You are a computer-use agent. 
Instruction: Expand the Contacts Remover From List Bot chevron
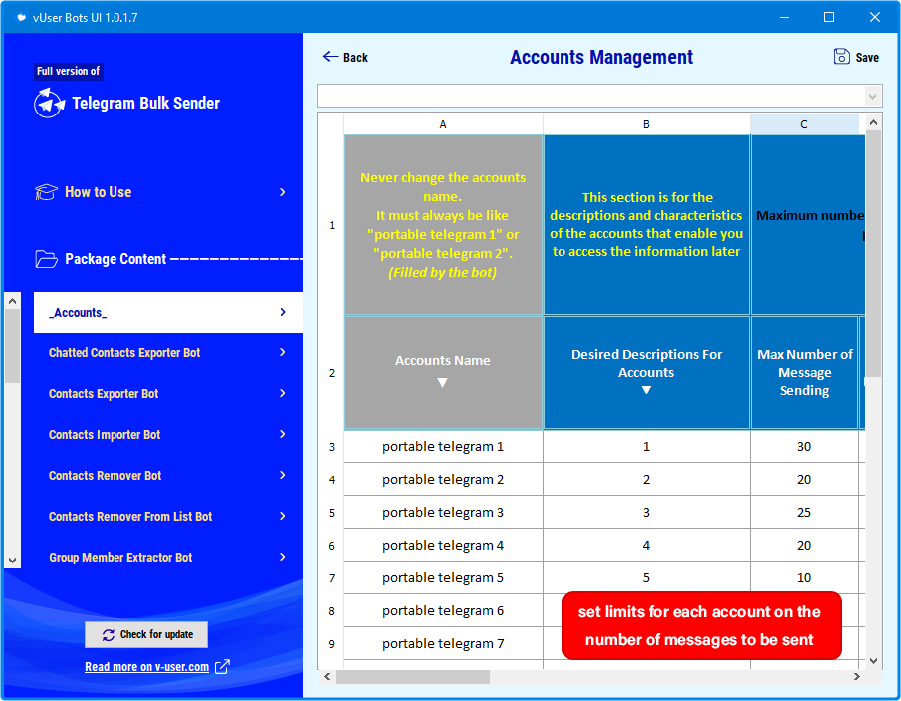pyautogui.click(x=283, y=516)
